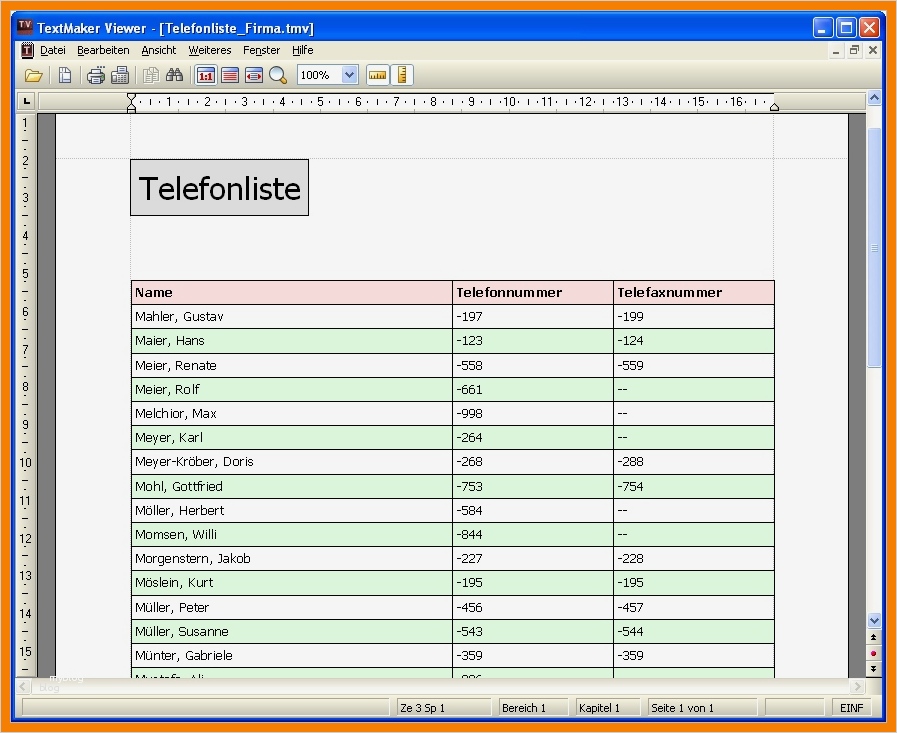This screenshot has width=897, height=733.
Task: Jump to previous page with double-up arrow
Action: pyautogui.click(x=874, y=637)
